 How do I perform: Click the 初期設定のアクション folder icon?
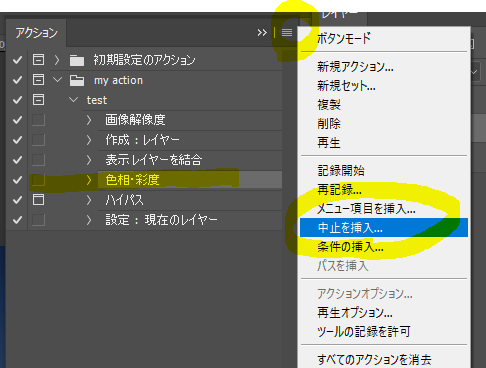pyautogui.click(x=77, y=60)
